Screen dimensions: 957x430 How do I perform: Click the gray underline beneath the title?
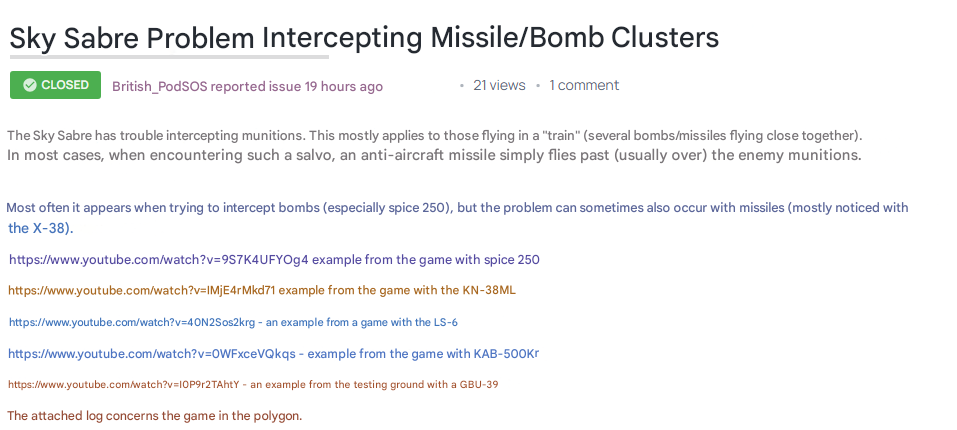click(169, 57)
